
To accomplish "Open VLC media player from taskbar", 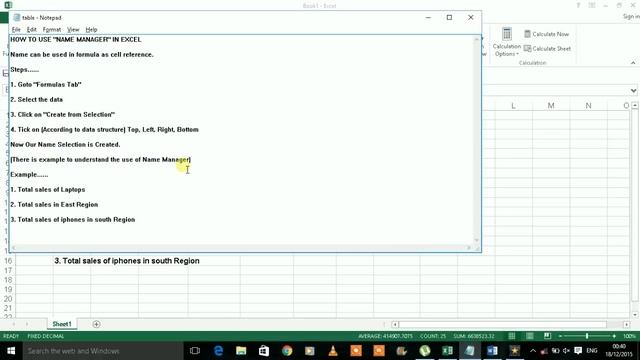I will coord(333,351).
